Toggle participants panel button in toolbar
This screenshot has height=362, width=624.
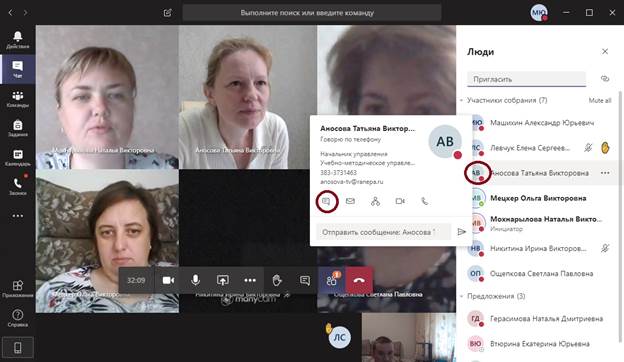[x=332, y=280]
